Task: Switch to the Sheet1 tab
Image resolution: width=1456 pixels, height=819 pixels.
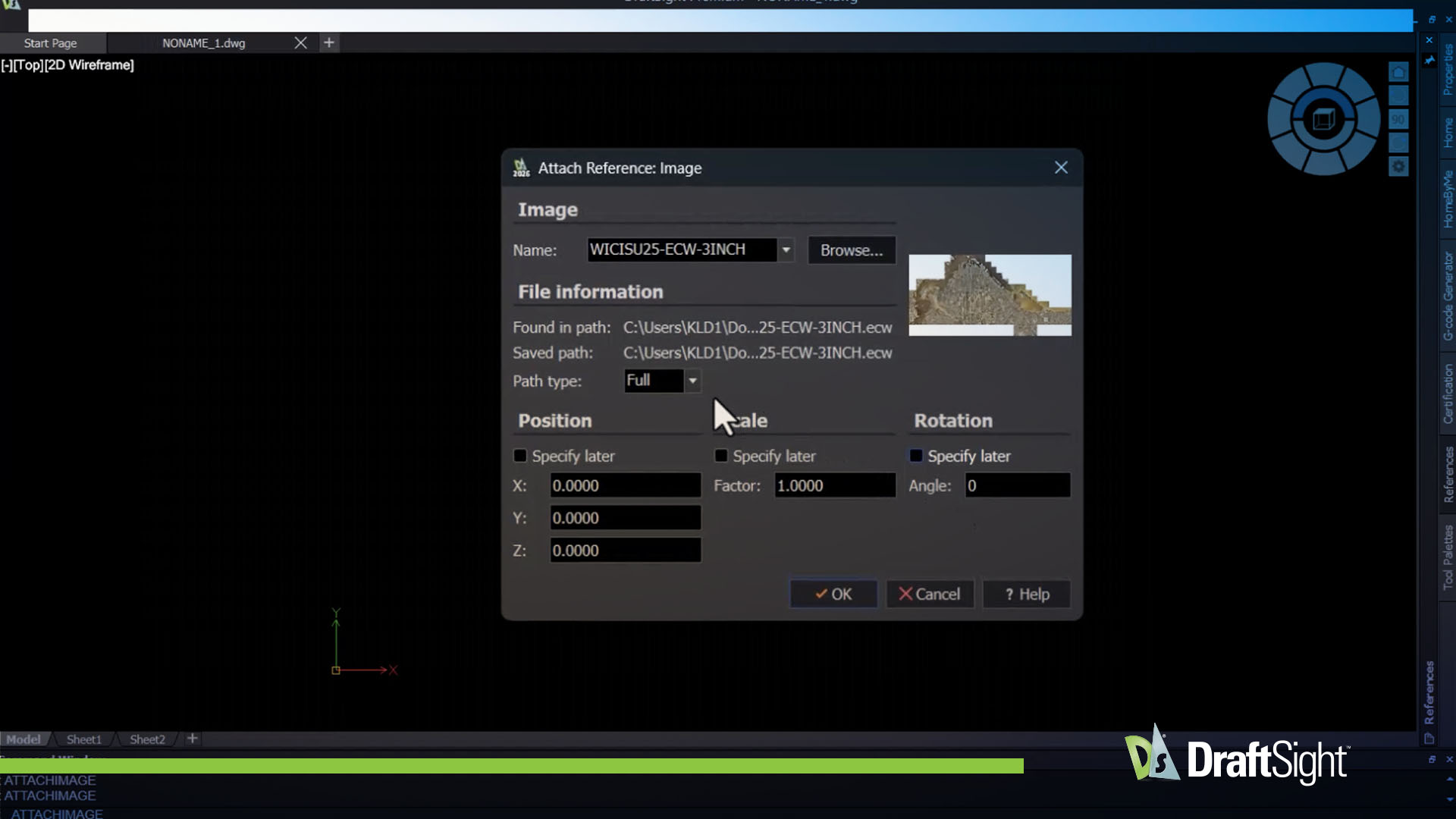Action: [x=83, y=739]
